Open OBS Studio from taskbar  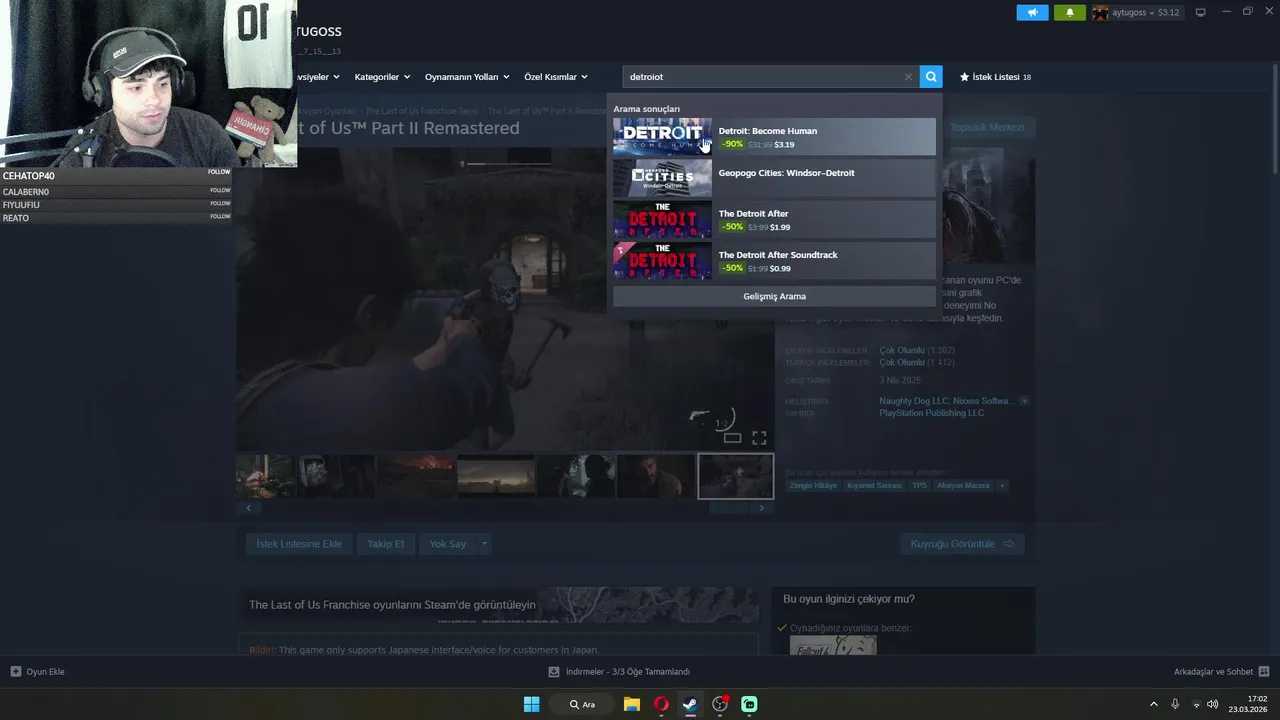point(720,704)
